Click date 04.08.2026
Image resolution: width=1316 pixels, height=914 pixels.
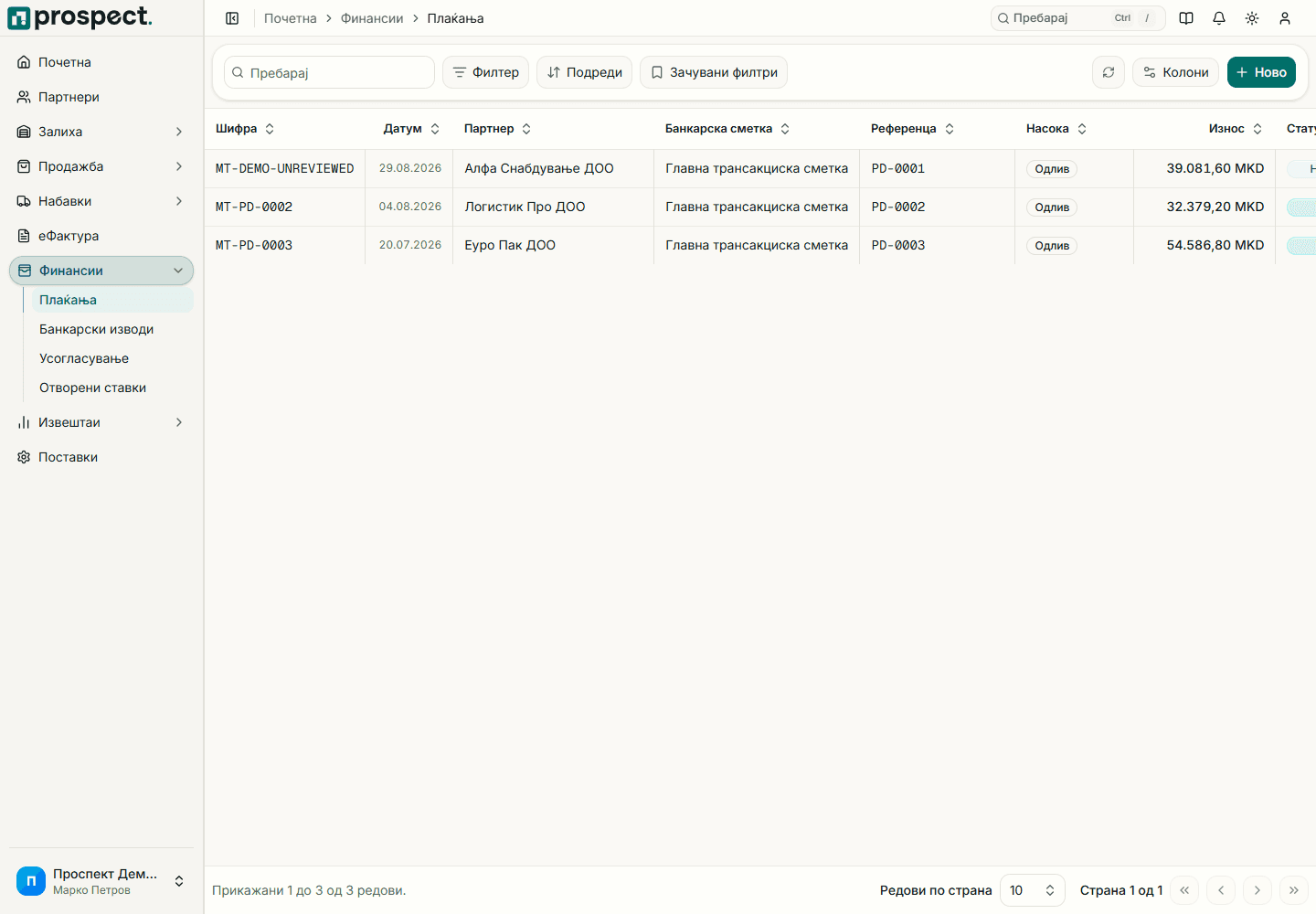pos(410,207)
